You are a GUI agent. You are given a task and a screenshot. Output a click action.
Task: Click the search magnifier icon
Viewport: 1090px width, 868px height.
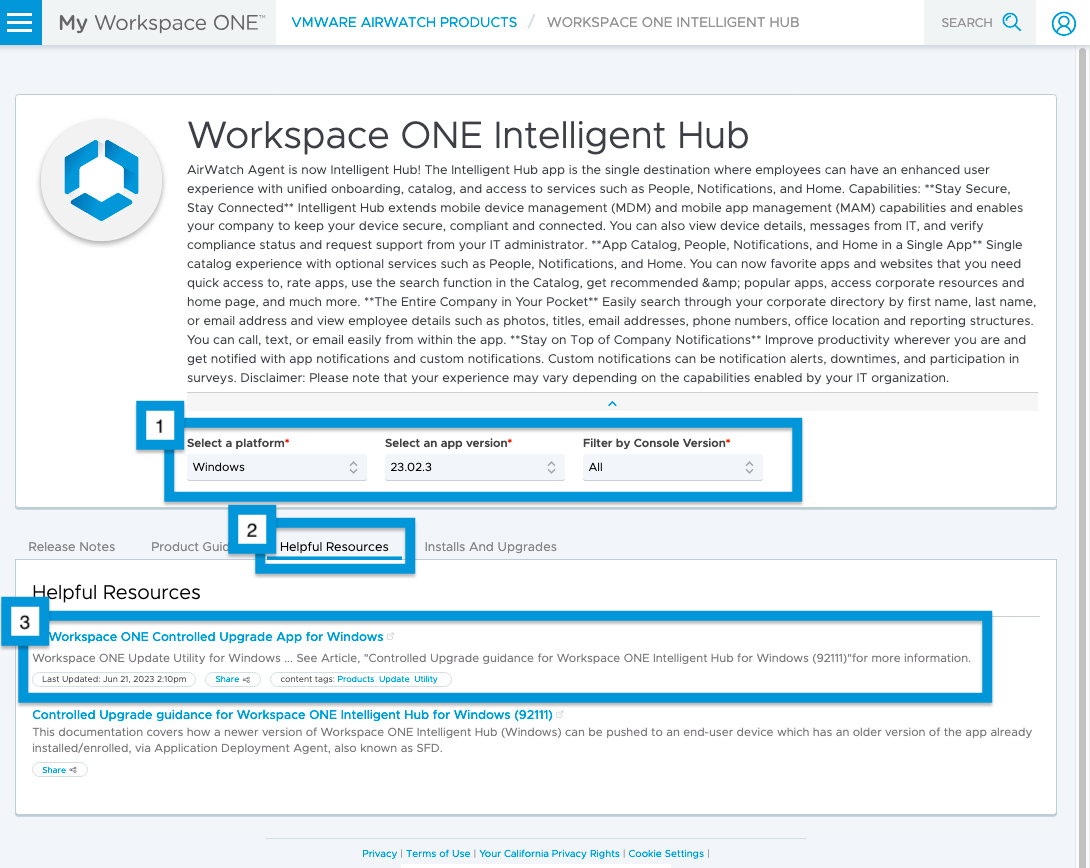pyautogui.click(x=1011, y=21)
